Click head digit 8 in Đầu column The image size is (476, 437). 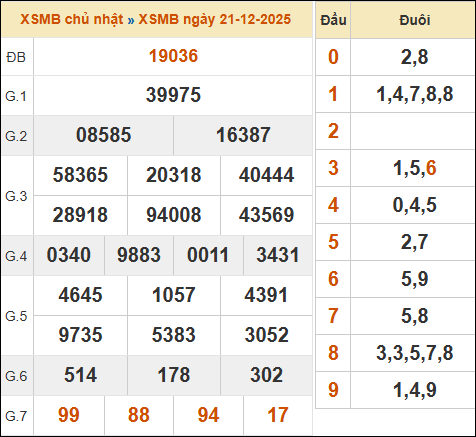point(333,353)
